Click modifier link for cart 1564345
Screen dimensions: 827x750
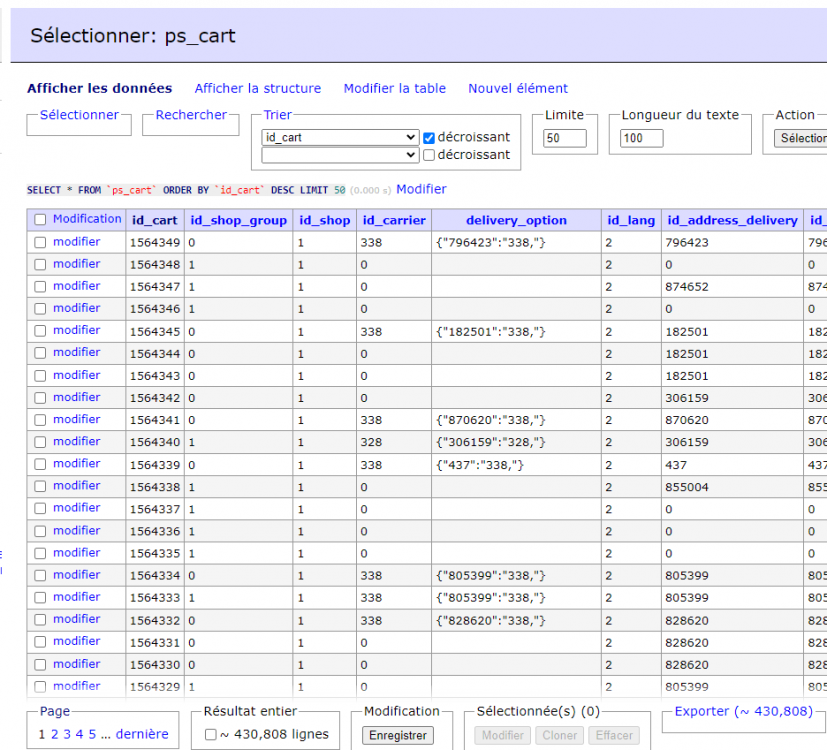coord(76,330)
